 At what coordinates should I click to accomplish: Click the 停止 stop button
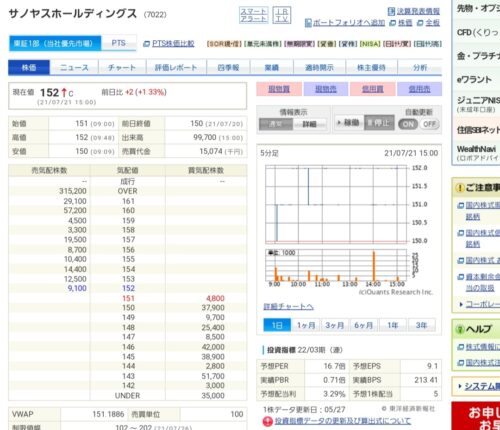pos(379,123)
